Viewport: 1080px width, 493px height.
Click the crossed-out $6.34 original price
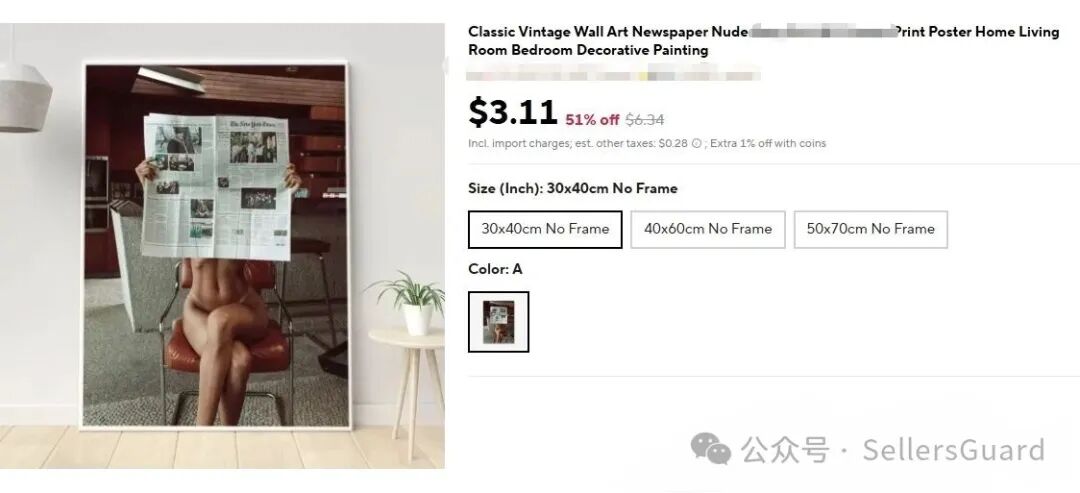tap(645, 120)
